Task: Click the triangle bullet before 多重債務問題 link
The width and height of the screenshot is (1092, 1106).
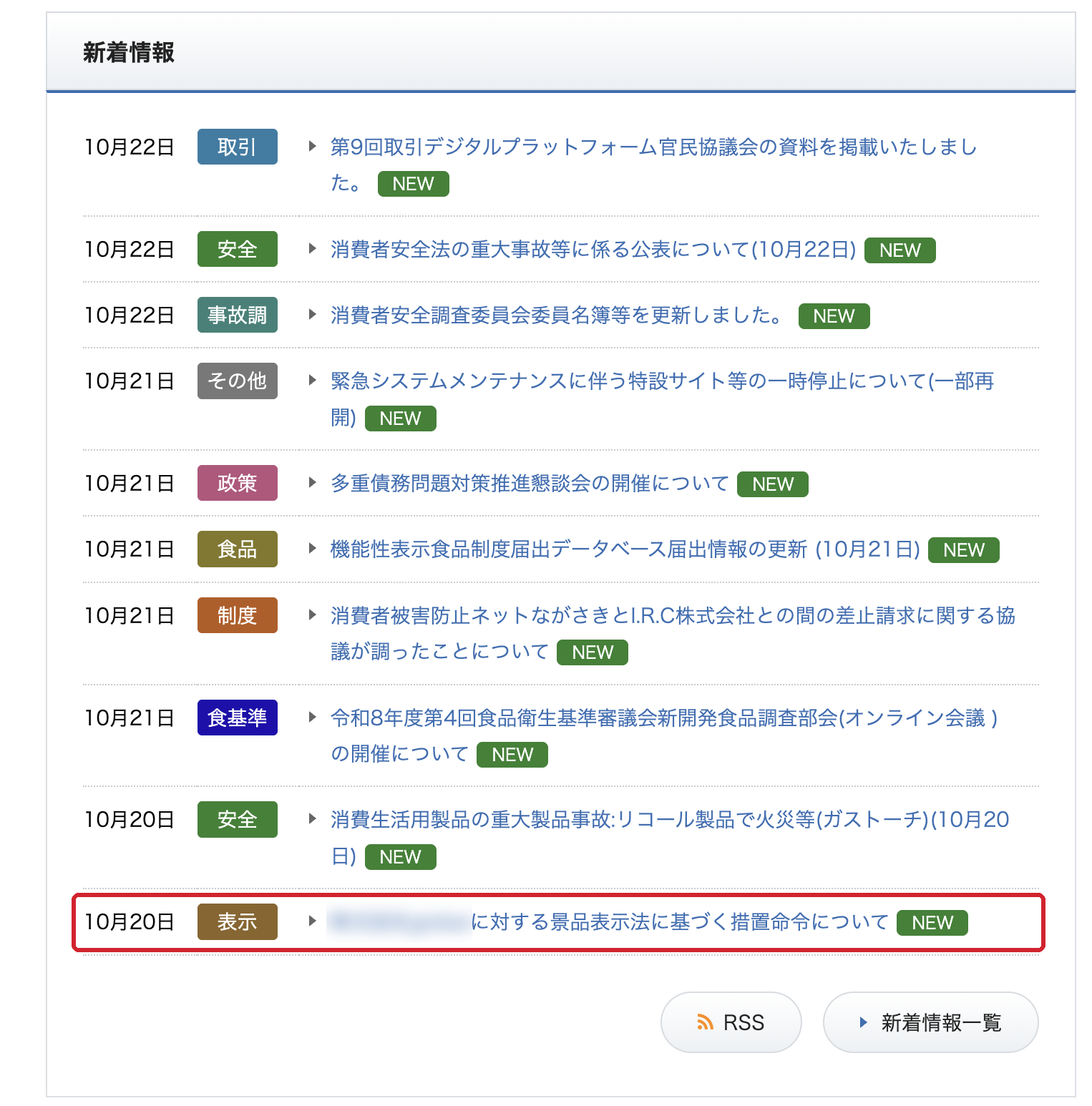Action: click(312, 483)
